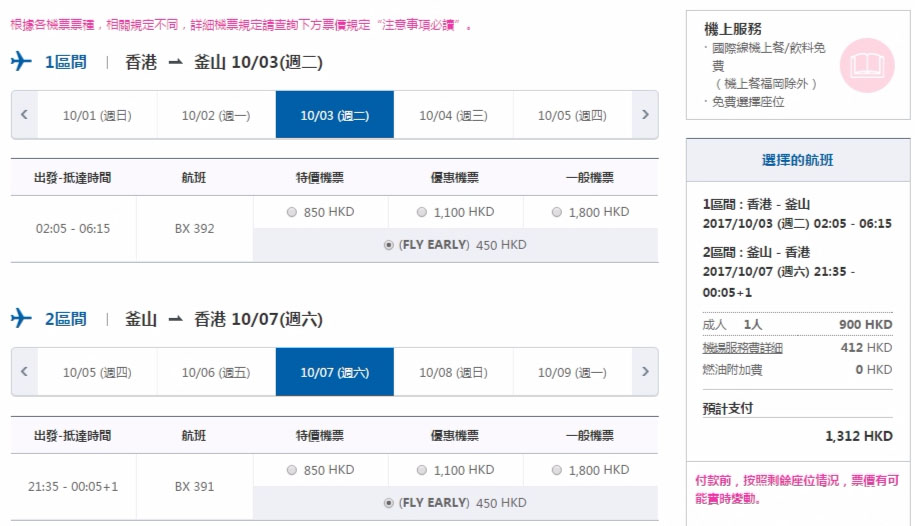
Task: Select the 850 HKD fare for BX 391
Action: (292, 470)
